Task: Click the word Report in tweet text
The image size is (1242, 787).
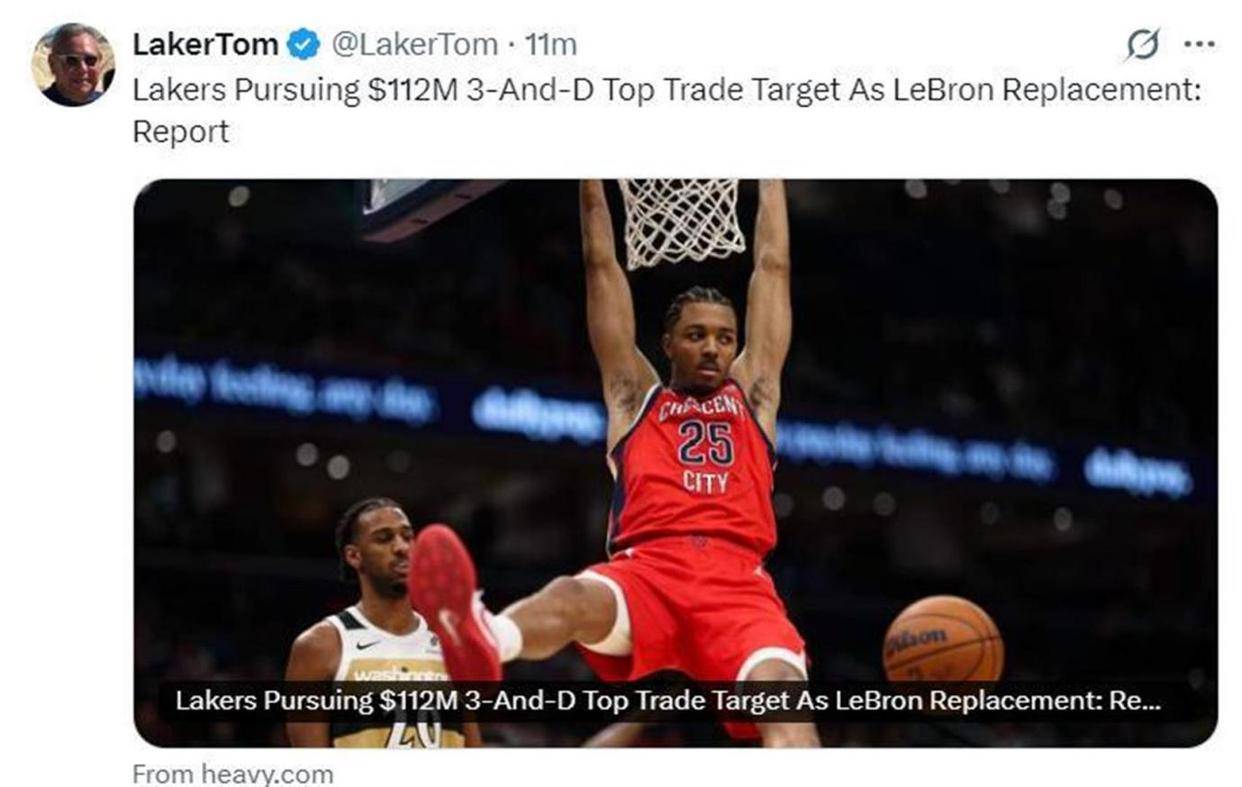Action: point(181,131)
